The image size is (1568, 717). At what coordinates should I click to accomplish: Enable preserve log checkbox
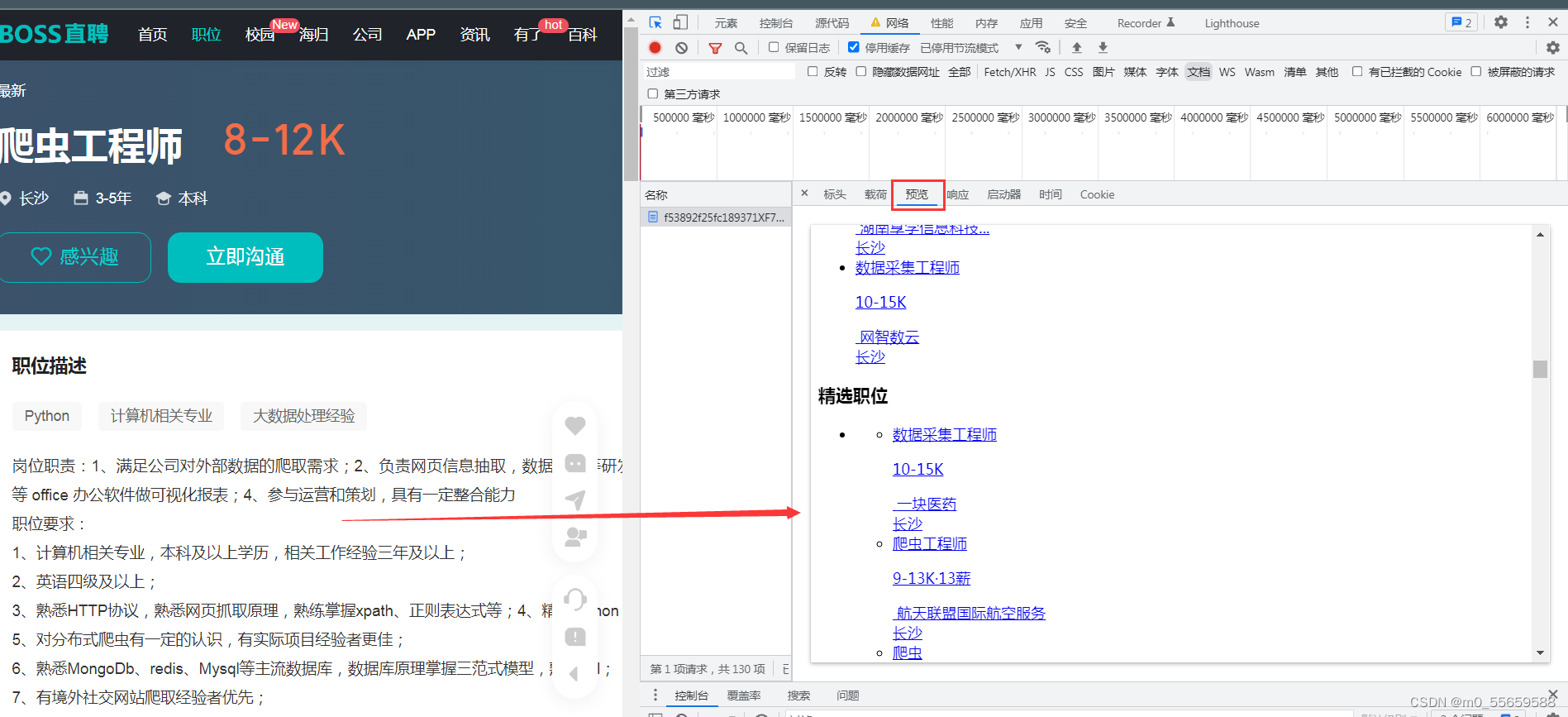coord(774,47)
